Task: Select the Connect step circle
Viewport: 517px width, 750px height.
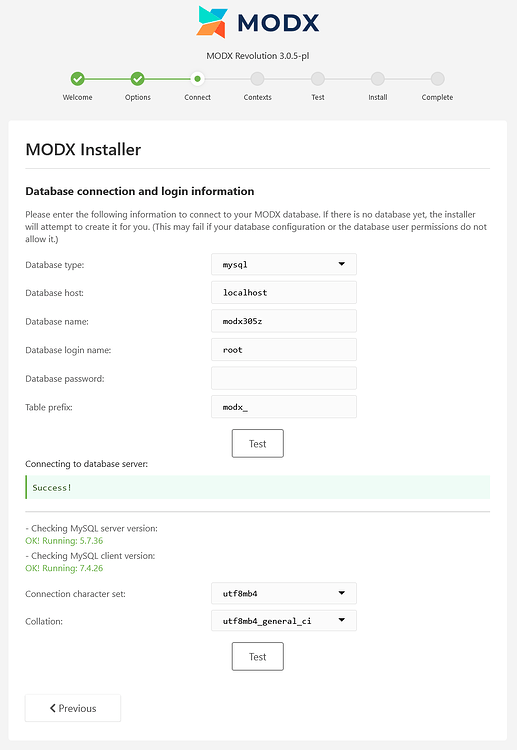Action: 198,78
